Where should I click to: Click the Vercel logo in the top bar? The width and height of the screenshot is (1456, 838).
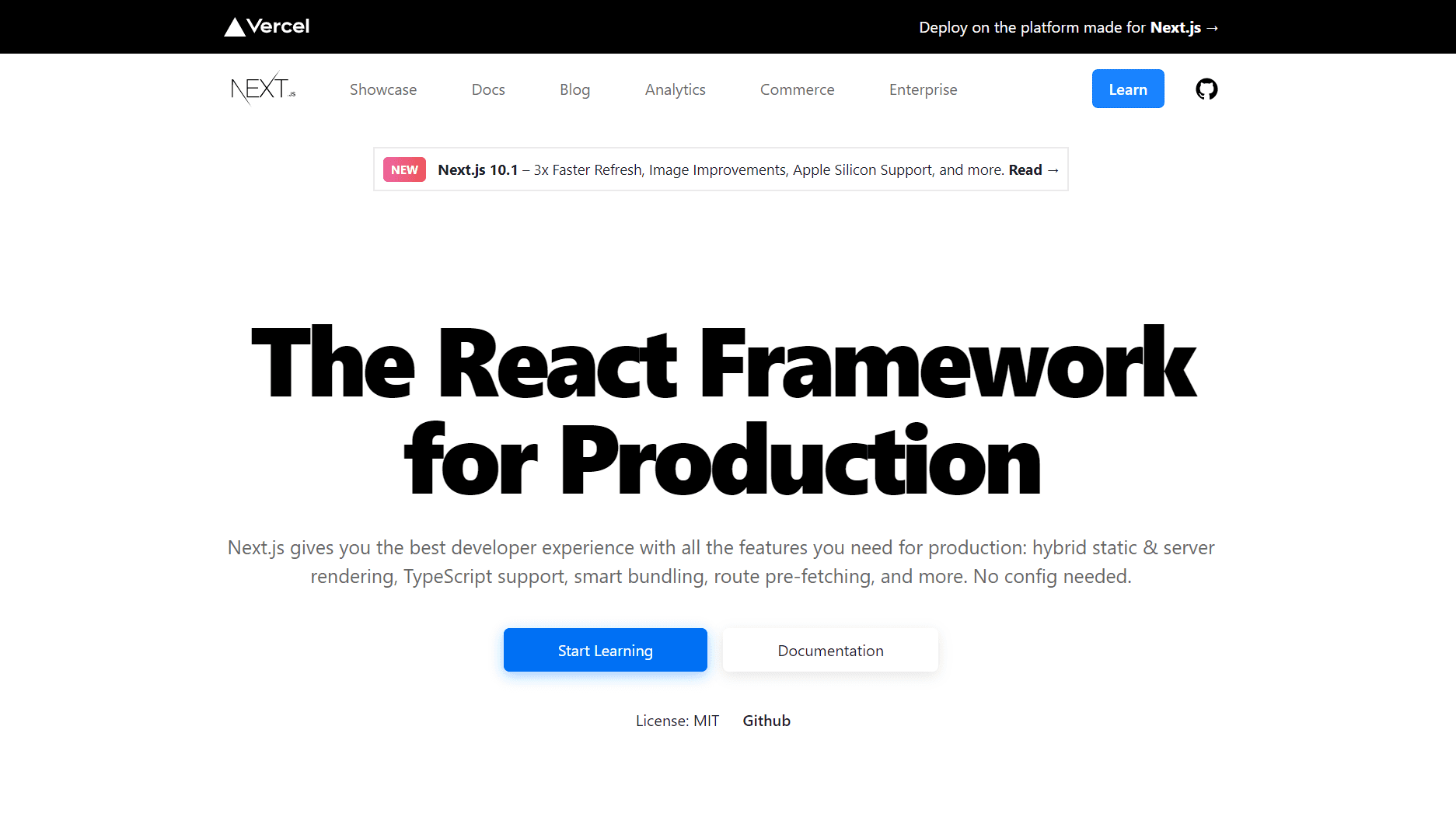tap(267, 26)
